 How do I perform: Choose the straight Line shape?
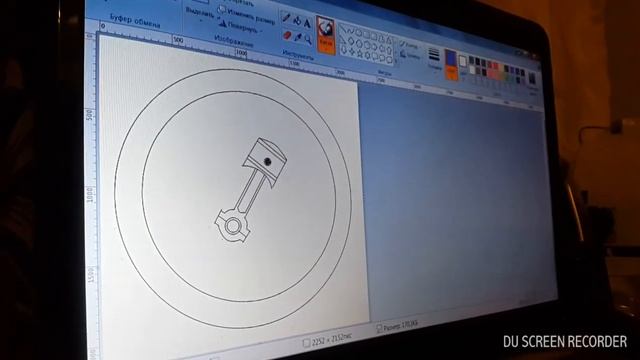[x=343, y=29]
